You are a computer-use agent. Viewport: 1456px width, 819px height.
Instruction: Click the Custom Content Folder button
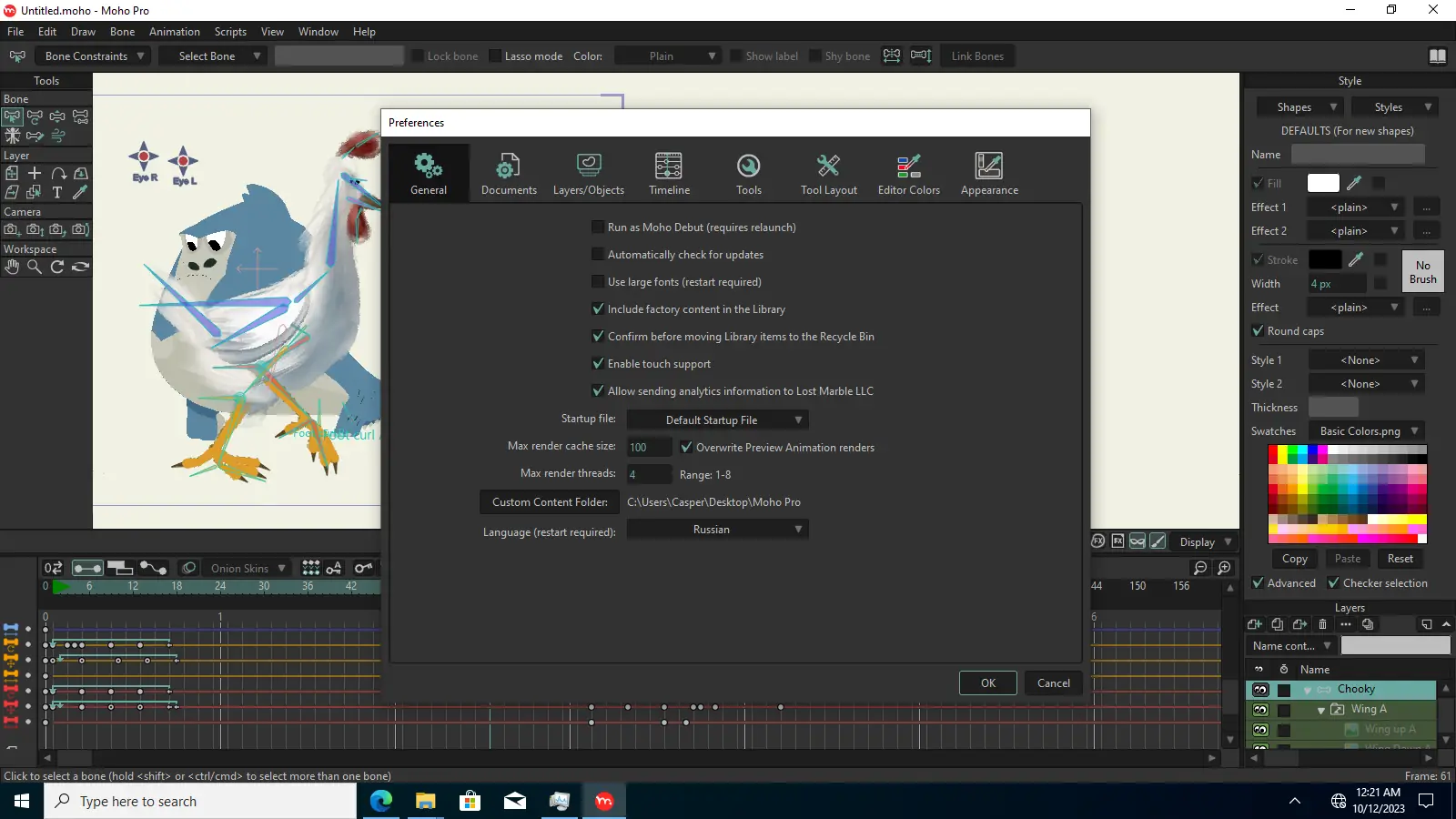coord(550,502)
